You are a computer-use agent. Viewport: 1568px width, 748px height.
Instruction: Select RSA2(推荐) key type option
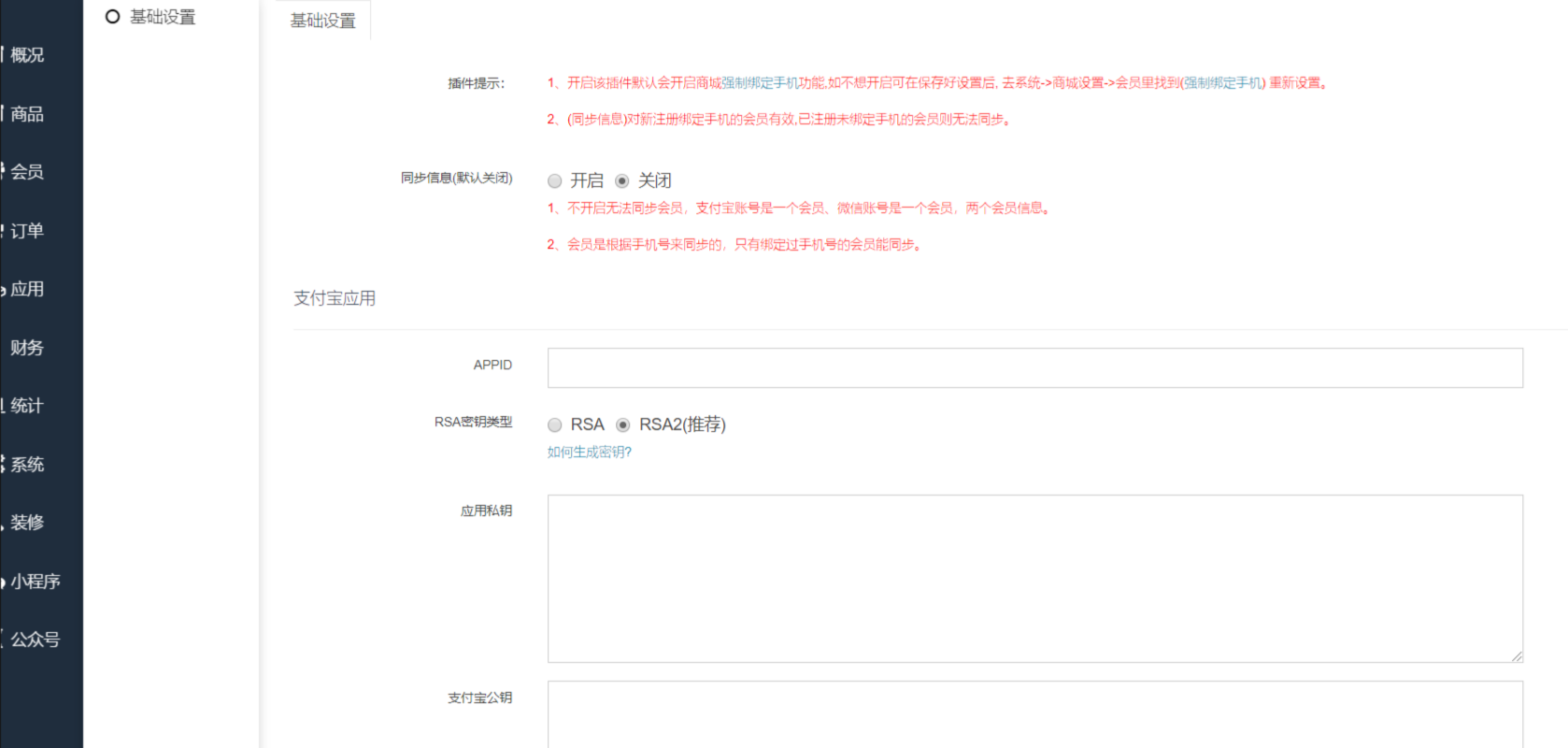pyautogui.click(x=623, y=425)
